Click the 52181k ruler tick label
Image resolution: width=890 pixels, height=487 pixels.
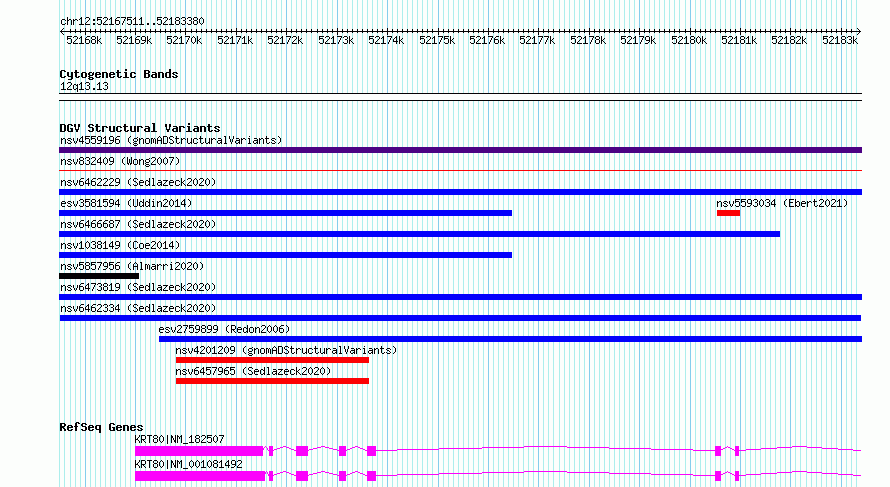click(x=739, y=40)
